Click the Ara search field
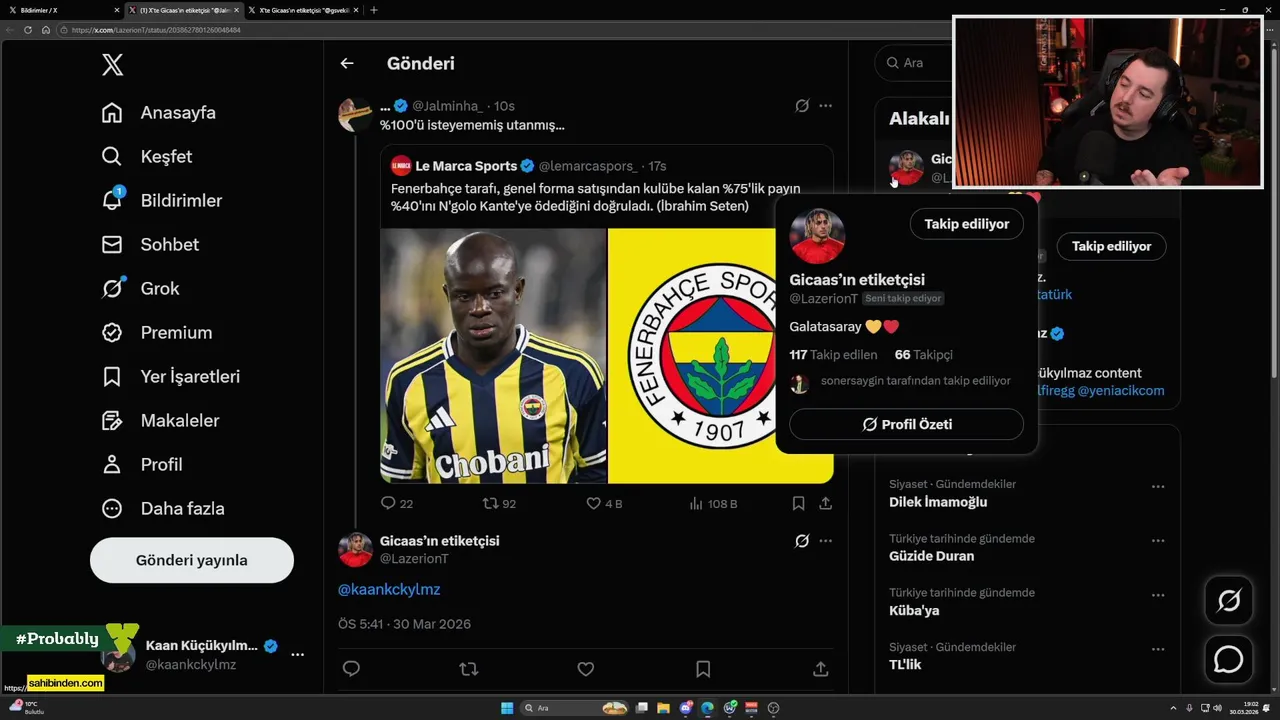 (x=915, y=63)
